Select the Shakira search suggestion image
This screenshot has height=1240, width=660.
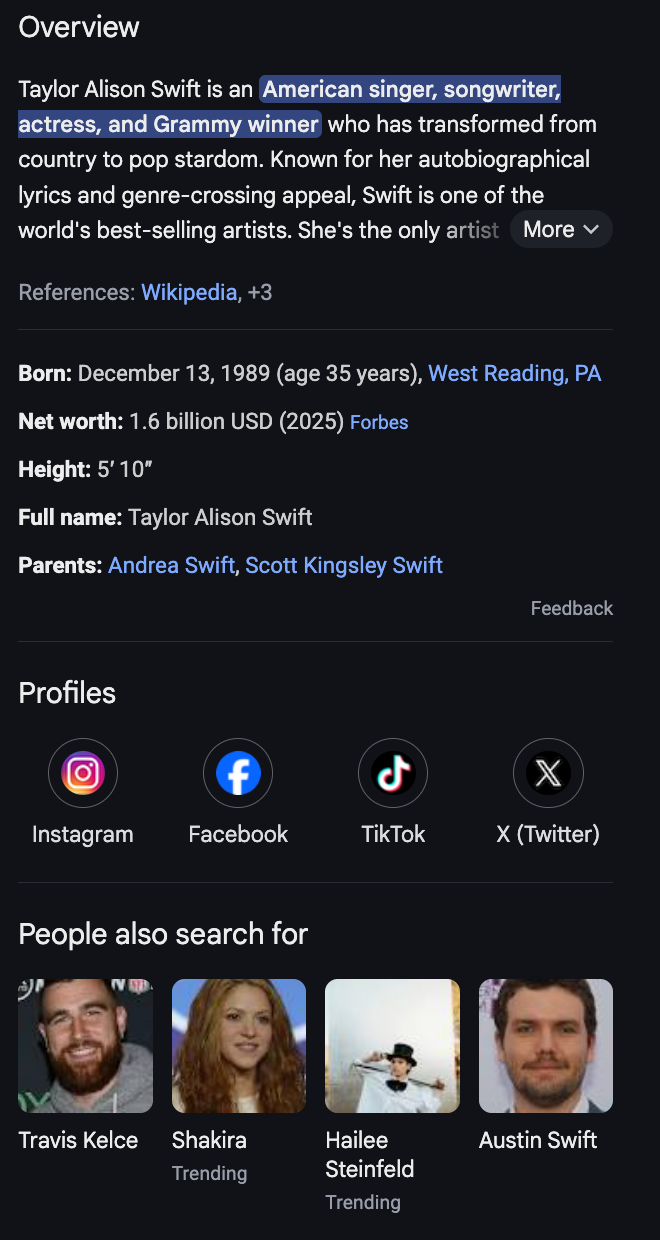(238, 1045)
